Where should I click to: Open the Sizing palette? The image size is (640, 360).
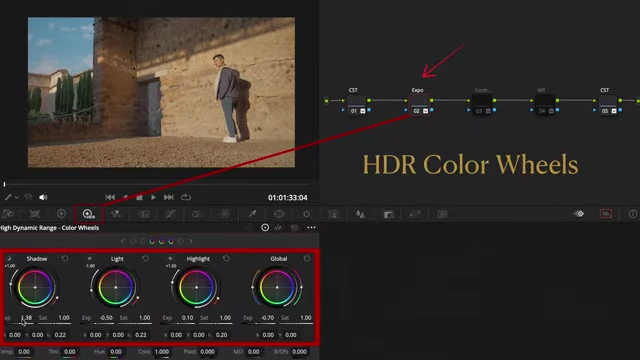pyautogui.click(x=415, y=214)
